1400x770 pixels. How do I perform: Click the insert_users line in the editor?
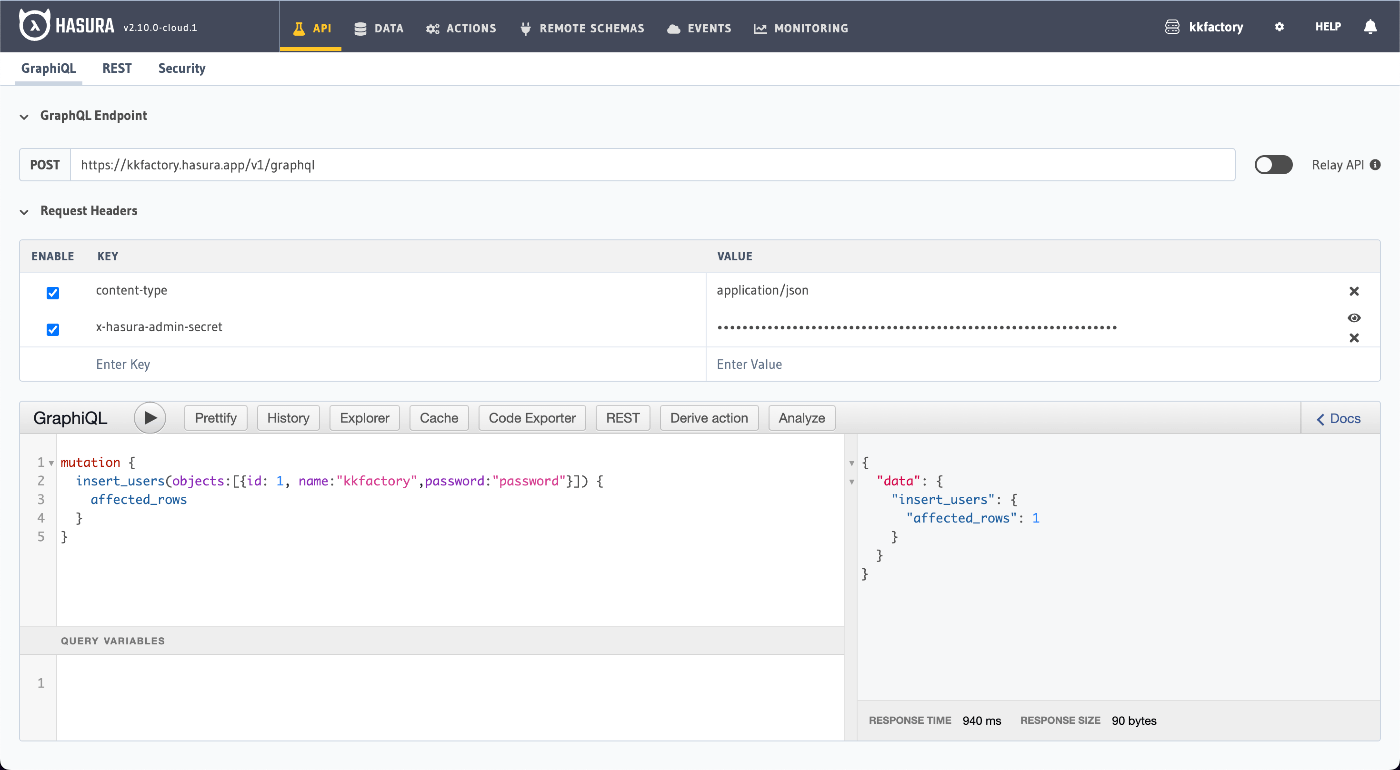(x=340, y=481)
